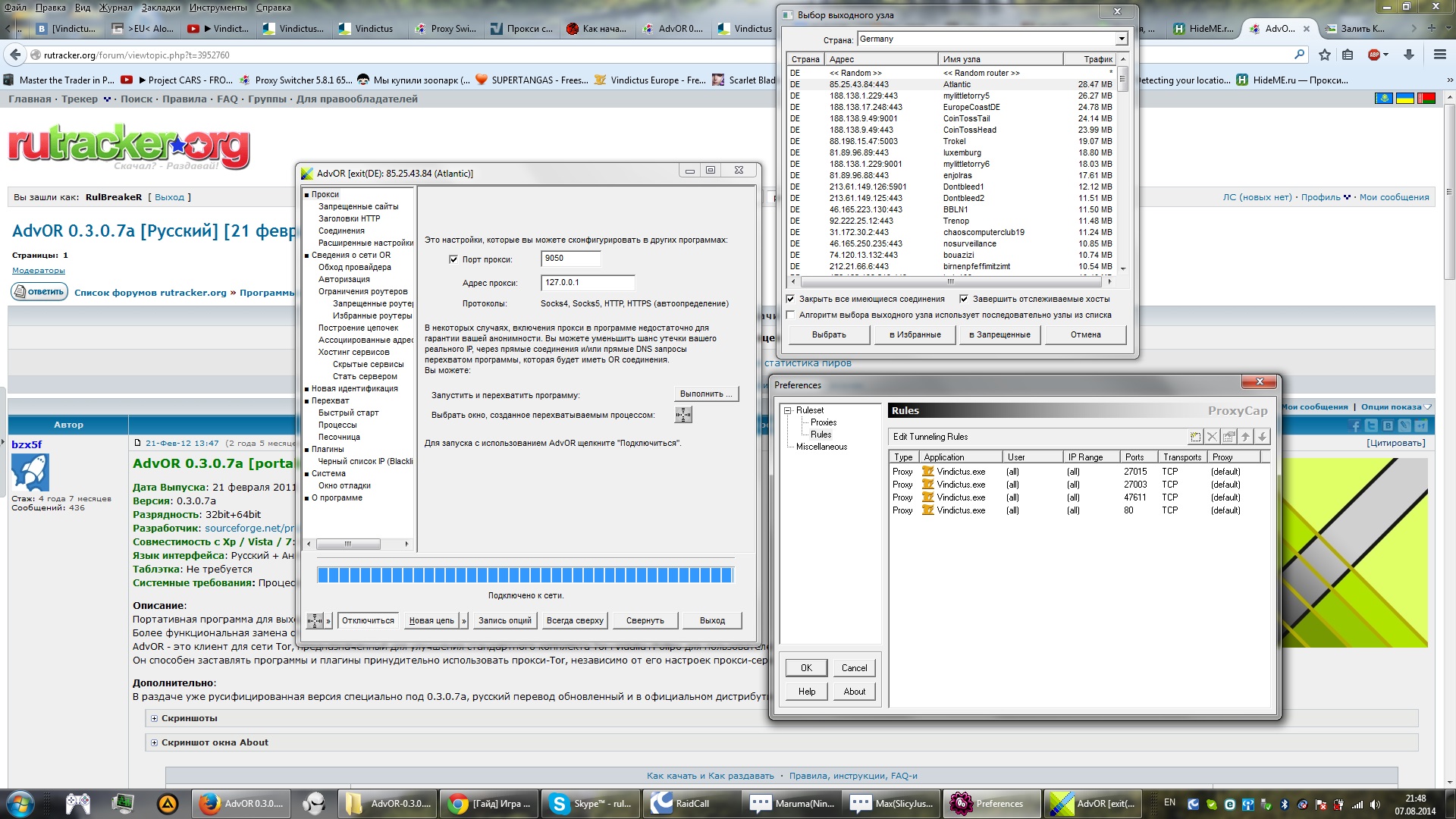This screenshot has width=1456, height=819.
Task: Collapse the Ruleset tree node in Preferences
Action: coord(788,410)
